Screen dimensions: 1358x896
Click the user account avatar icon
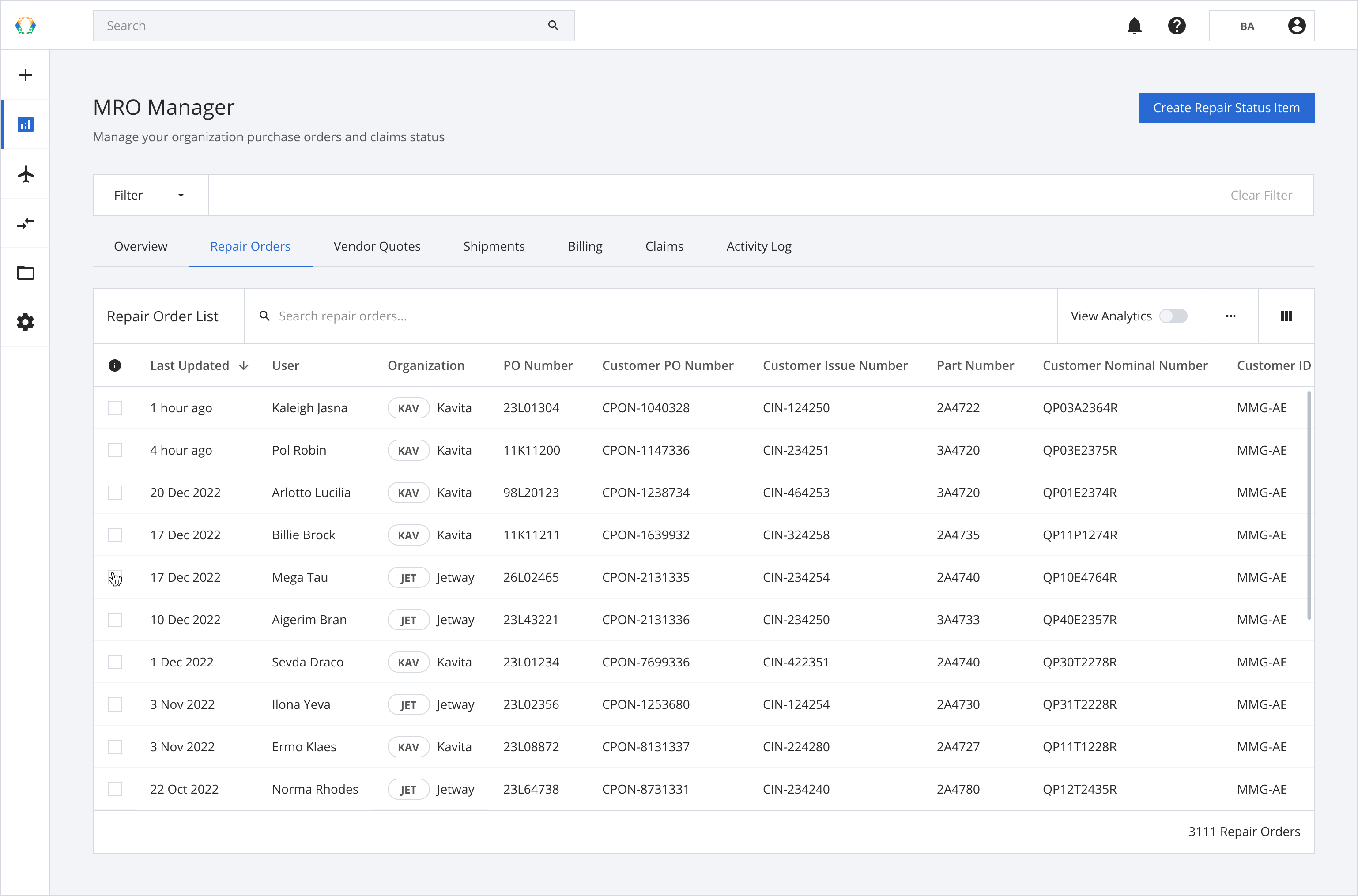tap(1296, 26)
